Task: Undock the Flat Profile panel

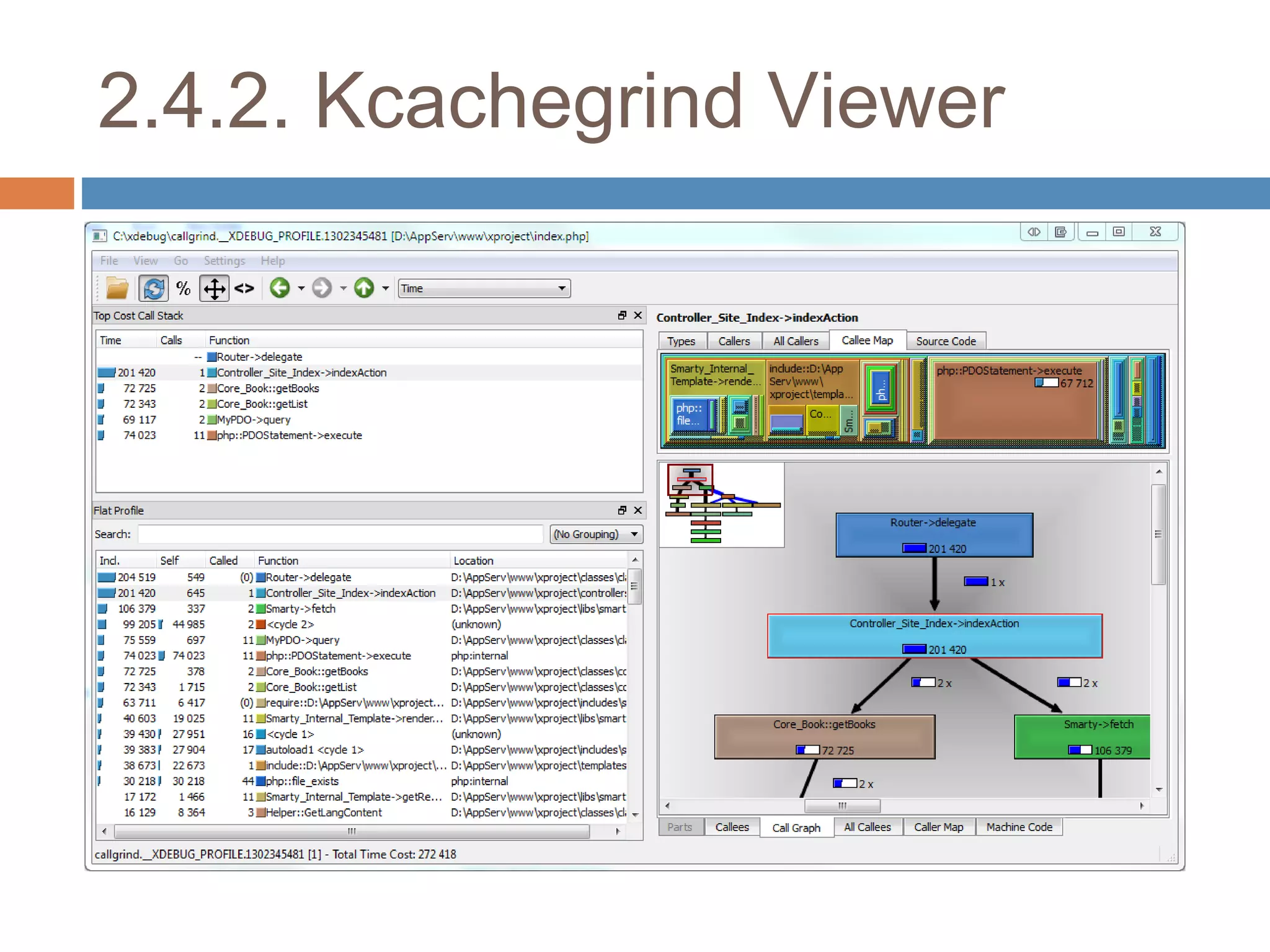Action: (x=622, y=510)
